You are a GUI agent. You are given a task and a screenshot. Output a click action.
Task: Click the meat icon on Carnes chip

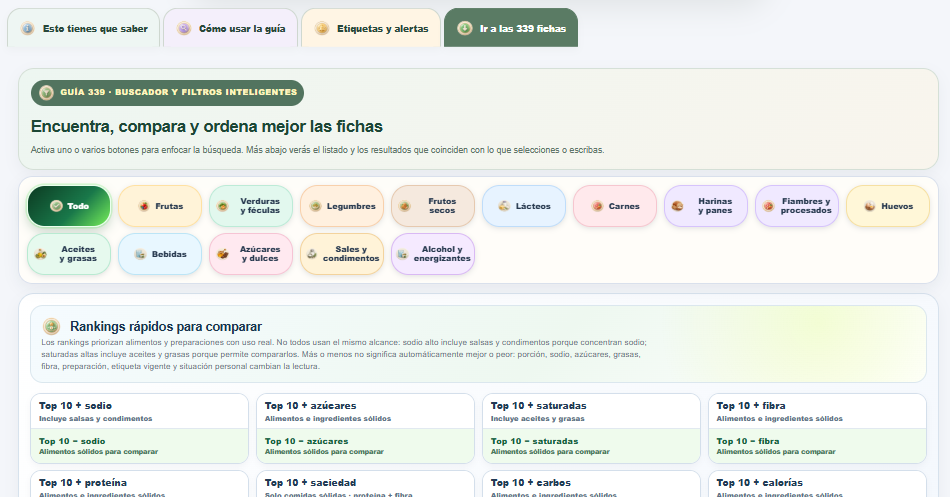click(x=597, y=206)
